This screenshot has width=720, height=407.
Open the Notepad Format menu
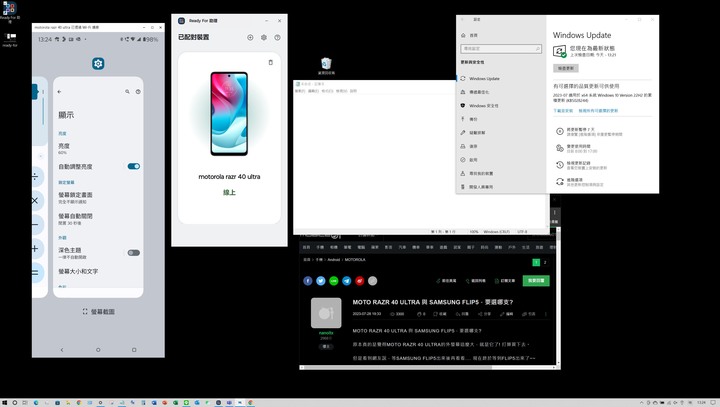(327, 91)
